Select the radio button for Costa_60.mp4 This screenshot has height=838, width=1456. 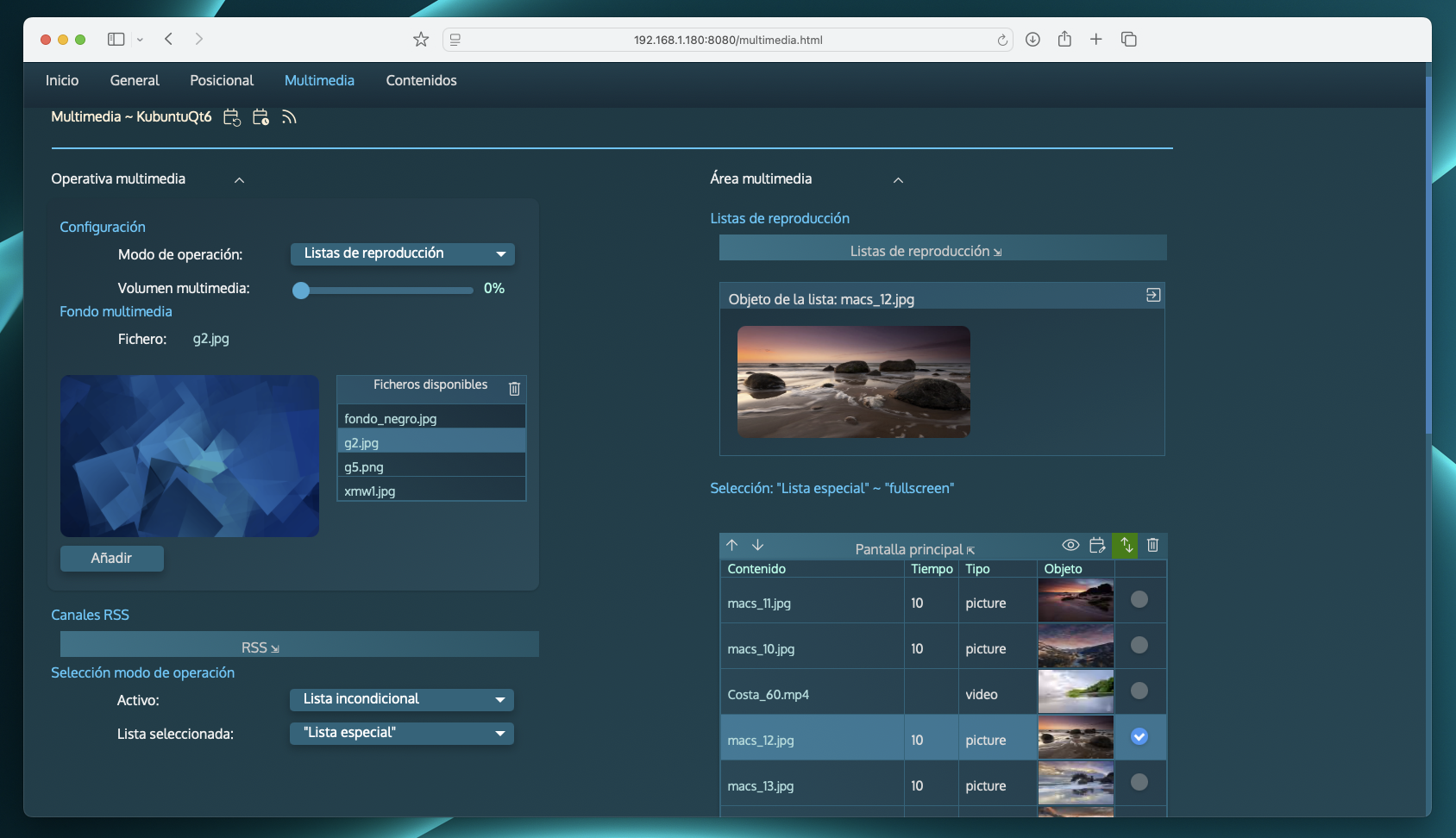[x=1139, y=691]
